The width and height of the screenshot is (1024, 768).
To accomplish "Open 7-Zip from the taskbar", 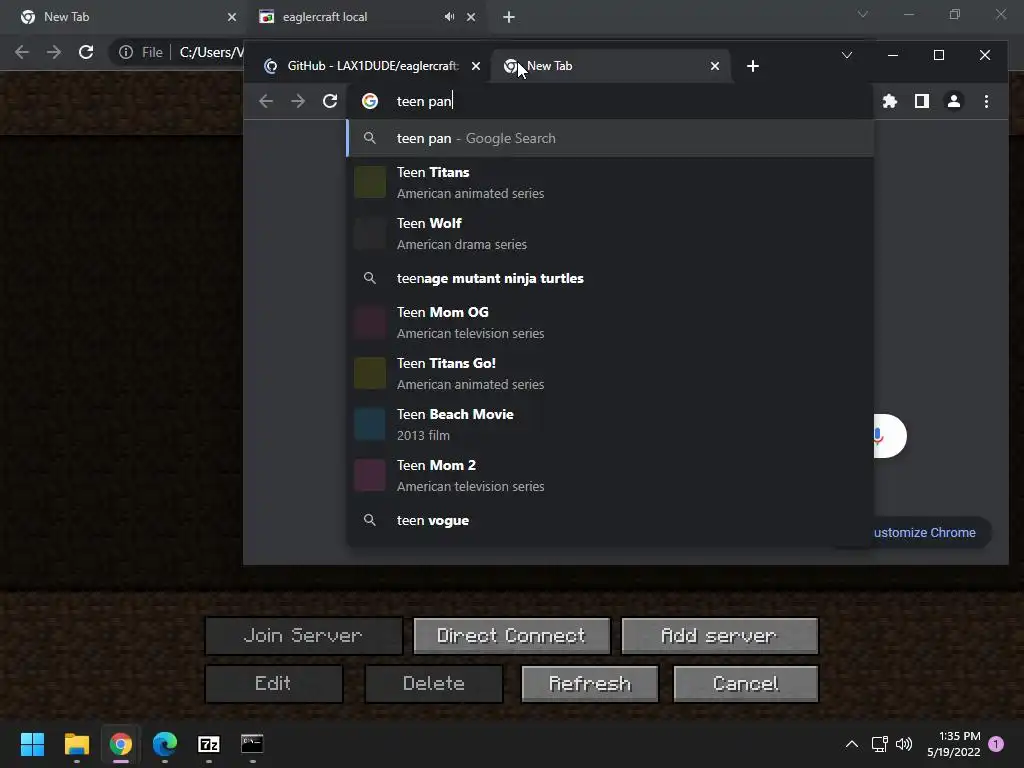I will click(x=208, y=744).
